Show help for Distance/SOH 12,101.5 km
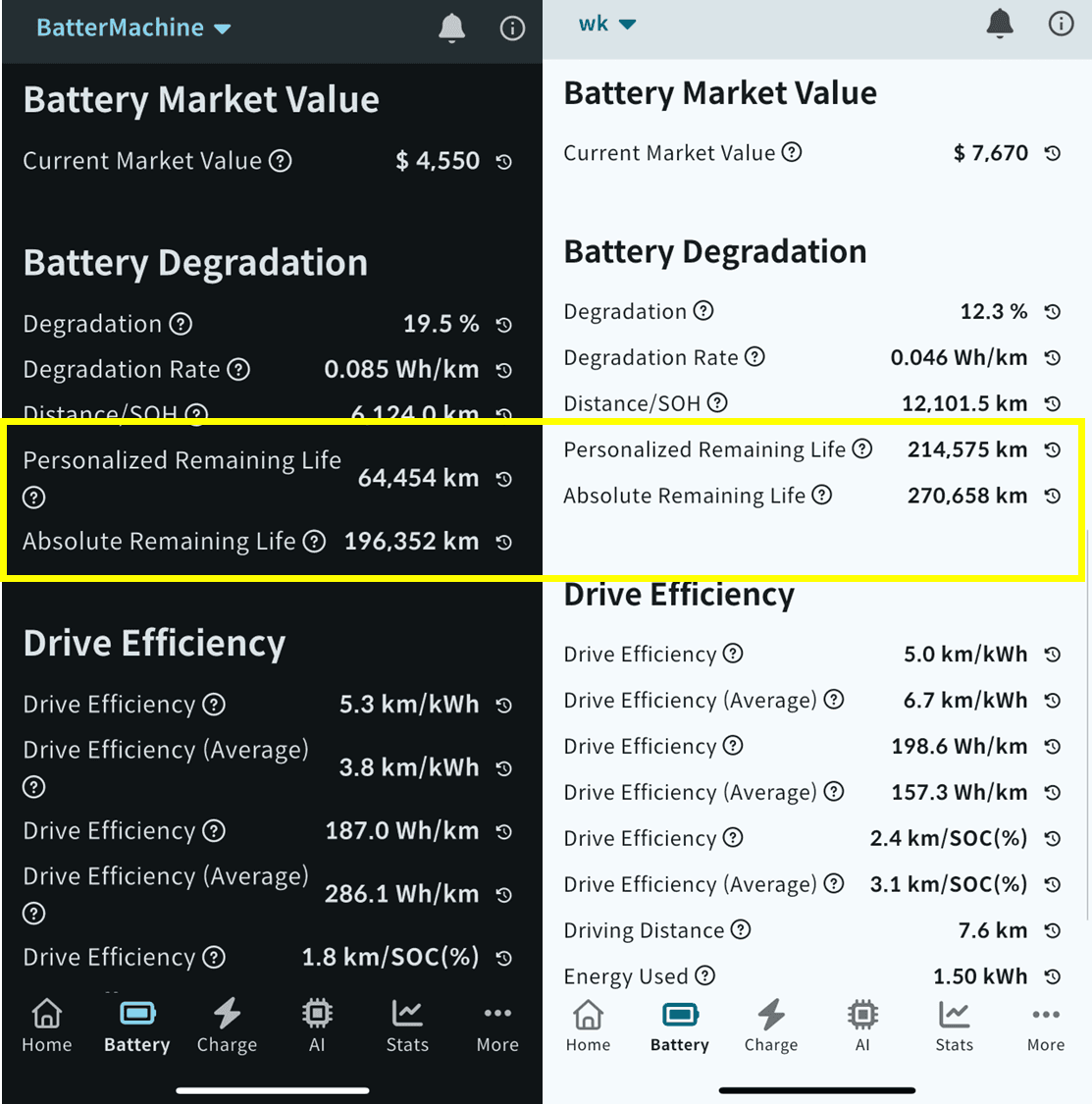1092x1104 pixels. click(717, 402)
